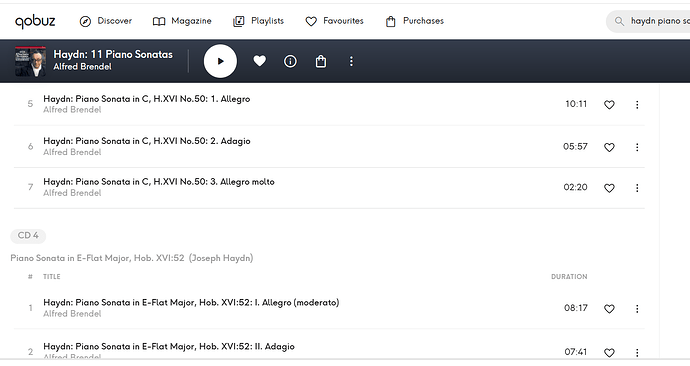Click the Playlists music icon
The width and height of the screenshot is (690, 366).
pos(239,21)
